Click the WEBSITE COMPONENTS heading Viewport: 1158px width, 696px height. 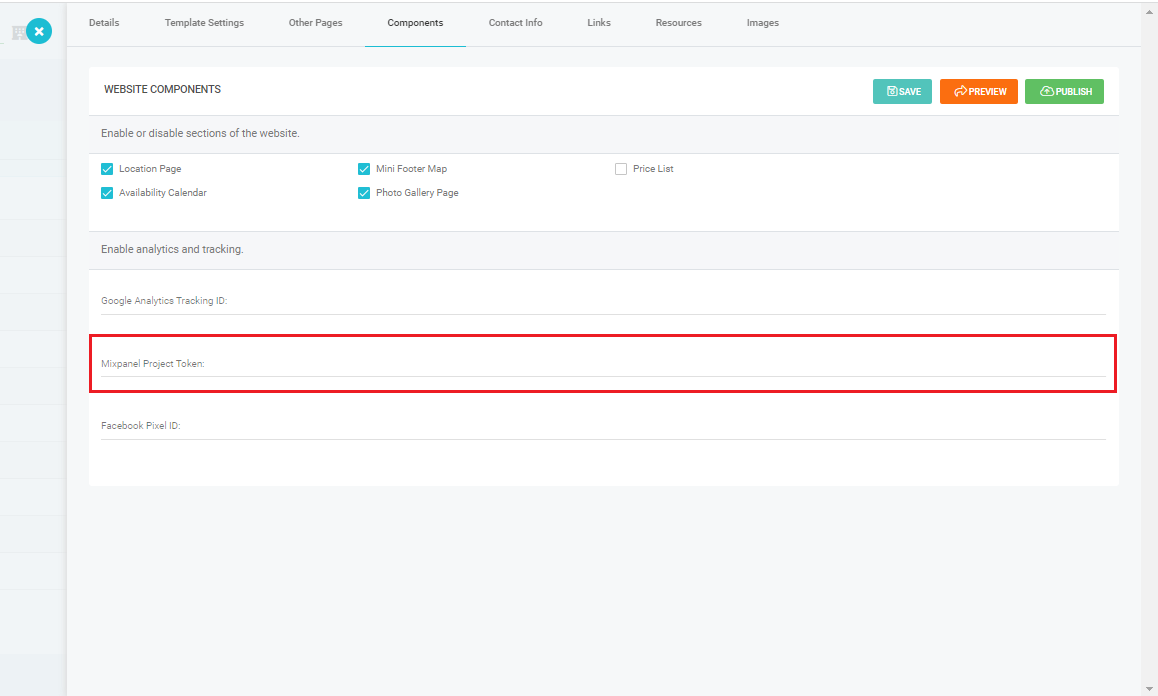coord(162,89)
